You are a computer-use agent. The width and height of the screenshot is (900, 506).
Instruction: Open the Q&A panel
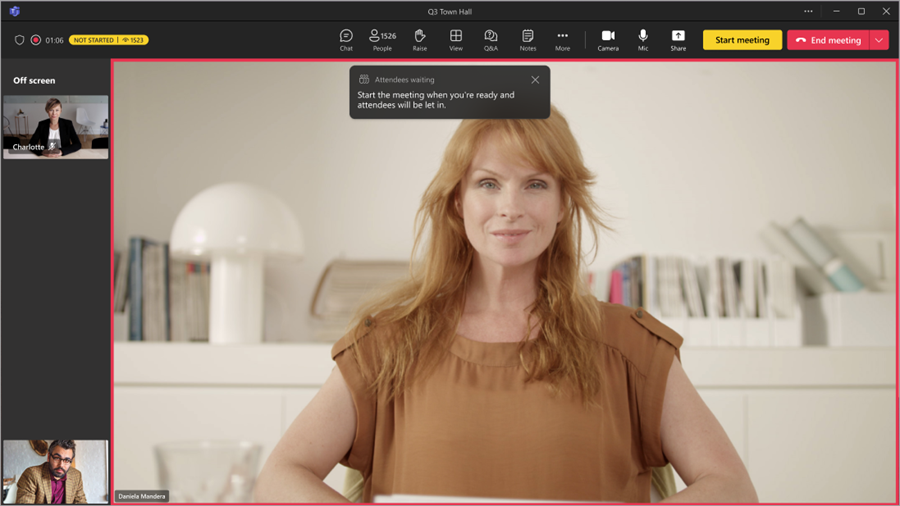point(491,40)
